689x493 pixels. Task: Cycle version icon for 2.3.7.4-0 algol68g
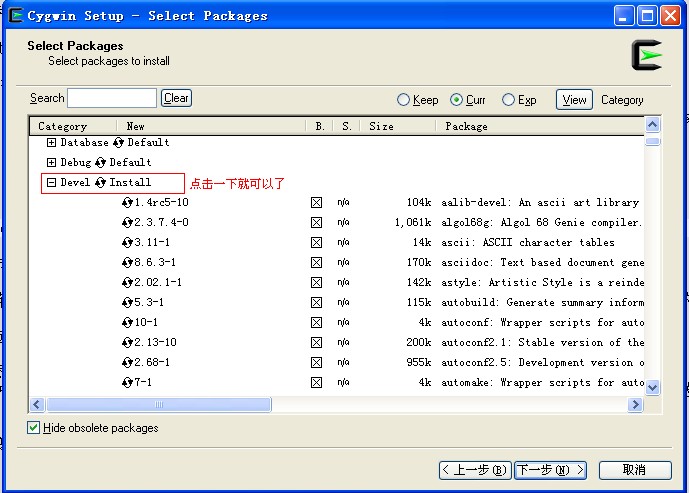click(x=127, y=222)
